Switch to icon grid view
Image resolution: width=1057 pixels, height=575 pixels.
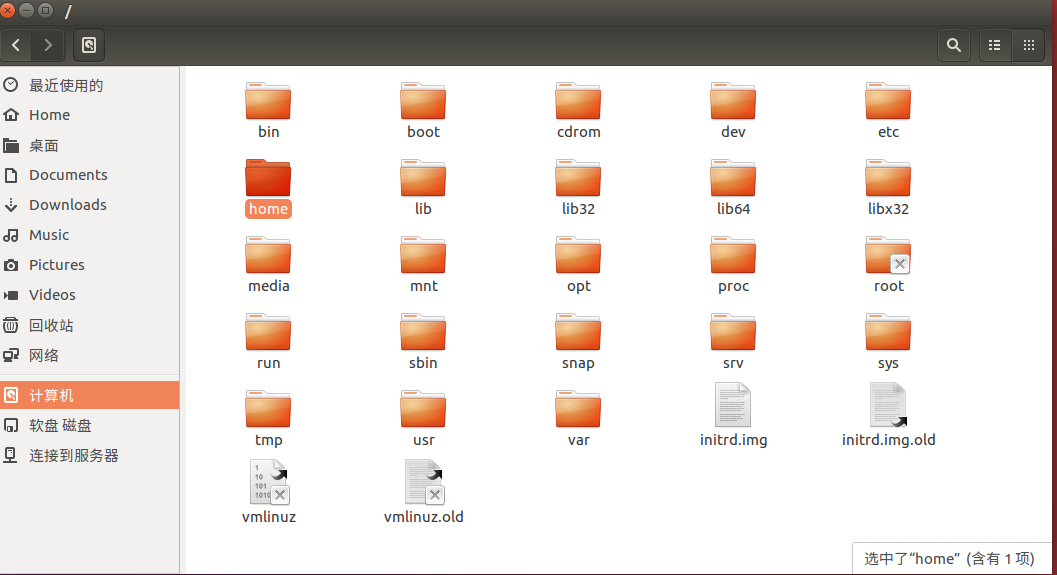[x=1029, y=45]
